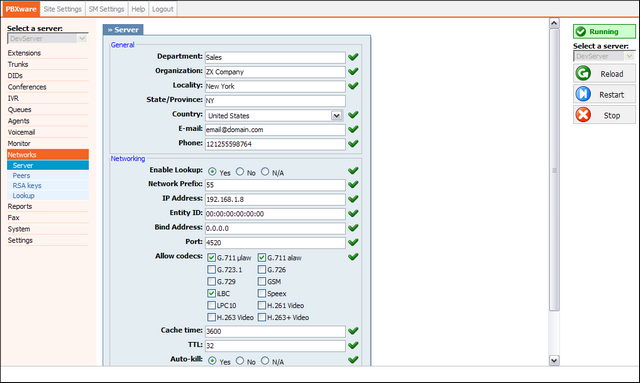Viewport: 640px width, 383px height.
Task: Click the green Running status checkmark icon
Action: (581, 31)
